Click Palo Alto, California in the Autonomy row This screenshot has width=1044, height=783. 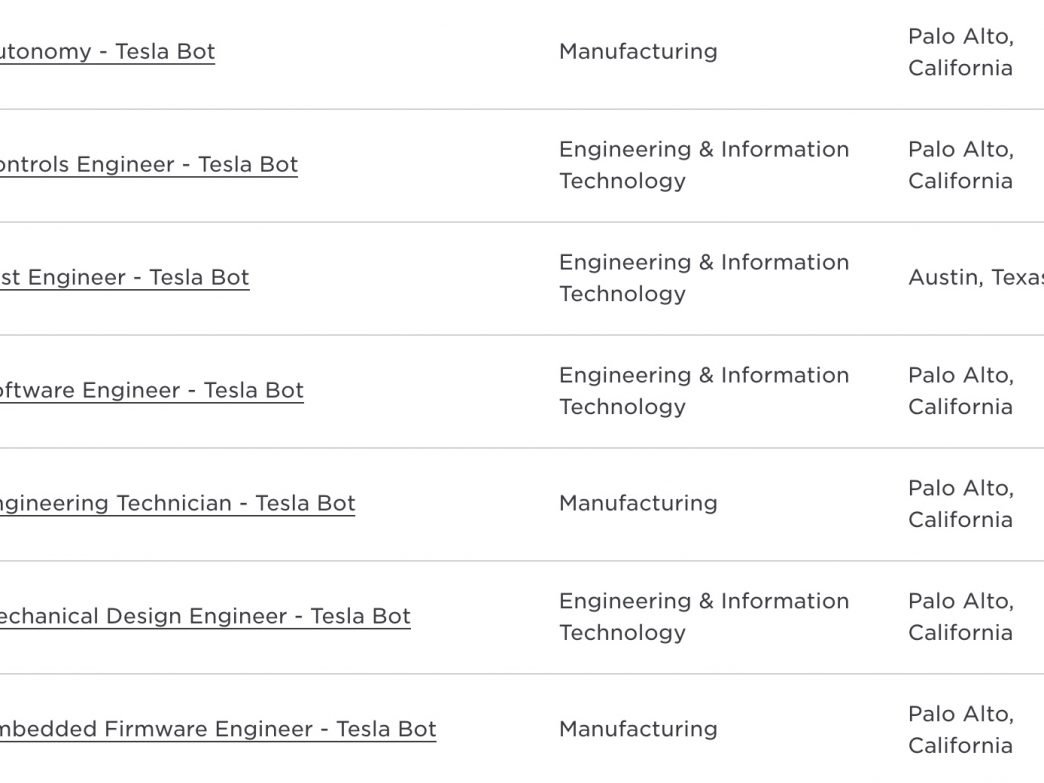(x=961, y=52)
